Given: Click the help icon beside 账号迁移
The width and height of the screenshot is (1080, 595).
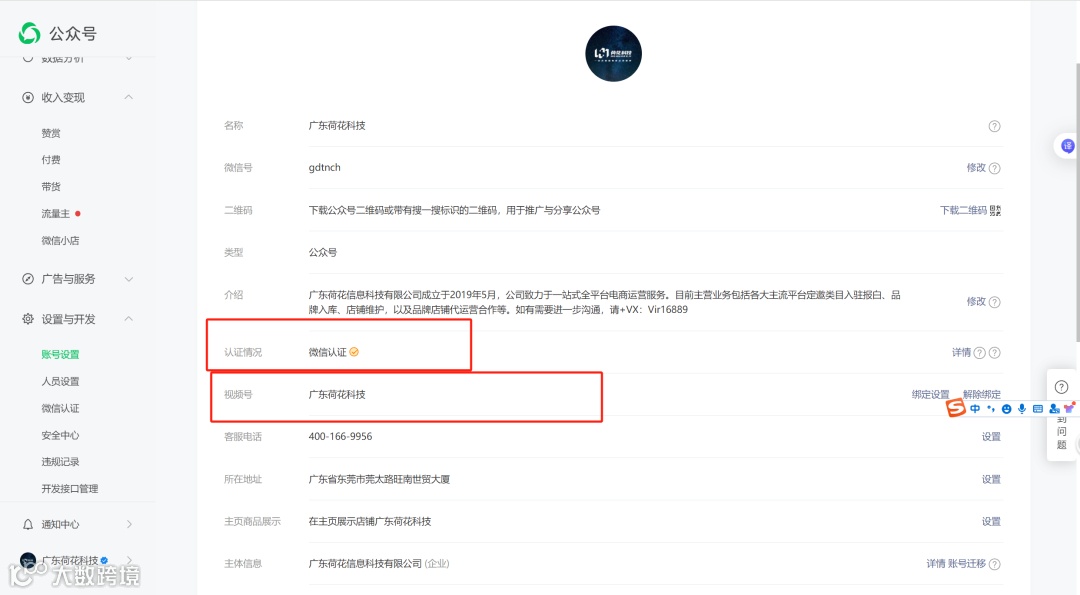Looking at the screenshot, I should pyautogui.click(x=994, y=564).
